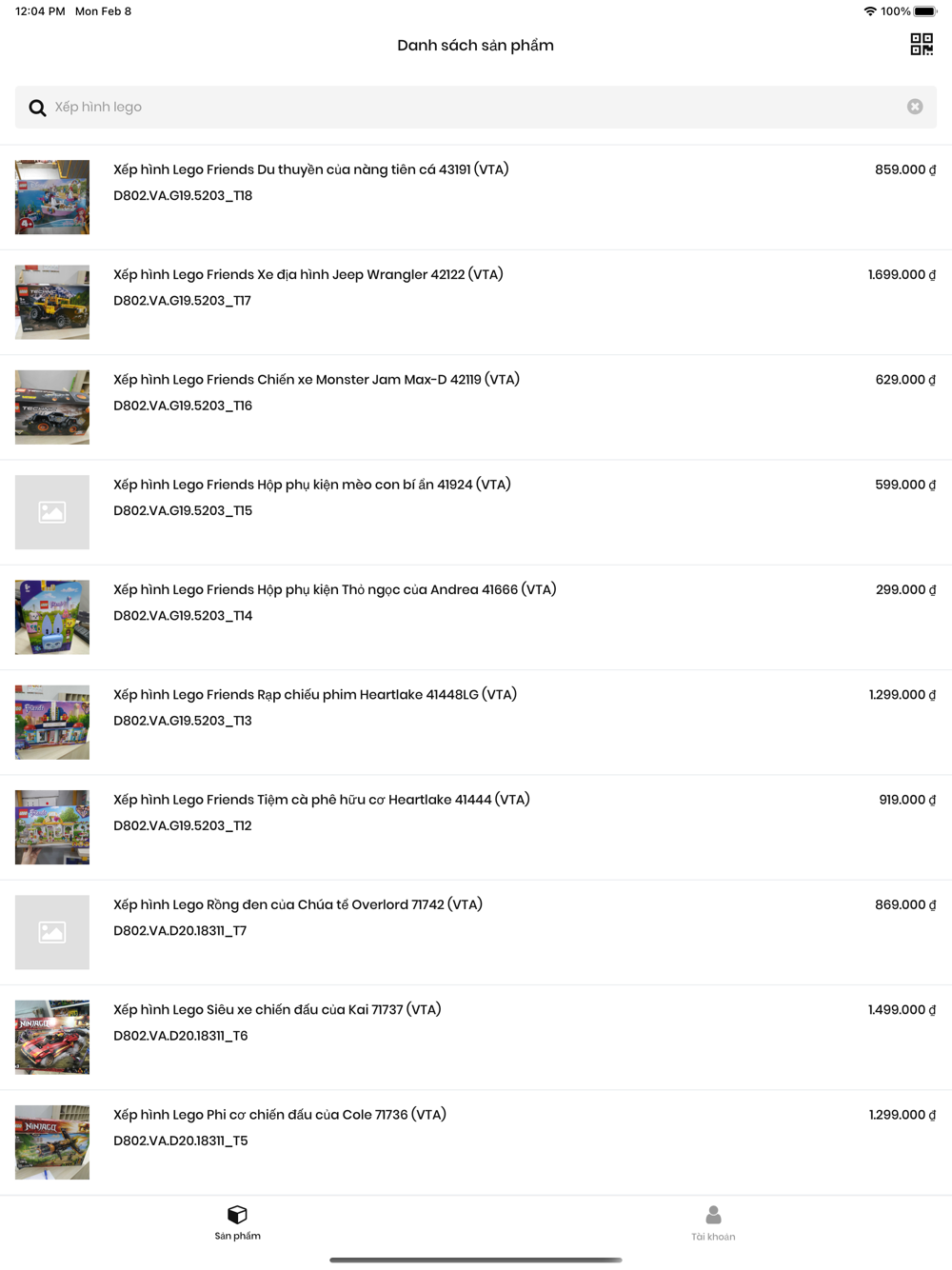Open the Thỏ ngọc của Andrea product image
Image resolution: width=952 pixels, height=1270 pixels.
tap(52, 617)
